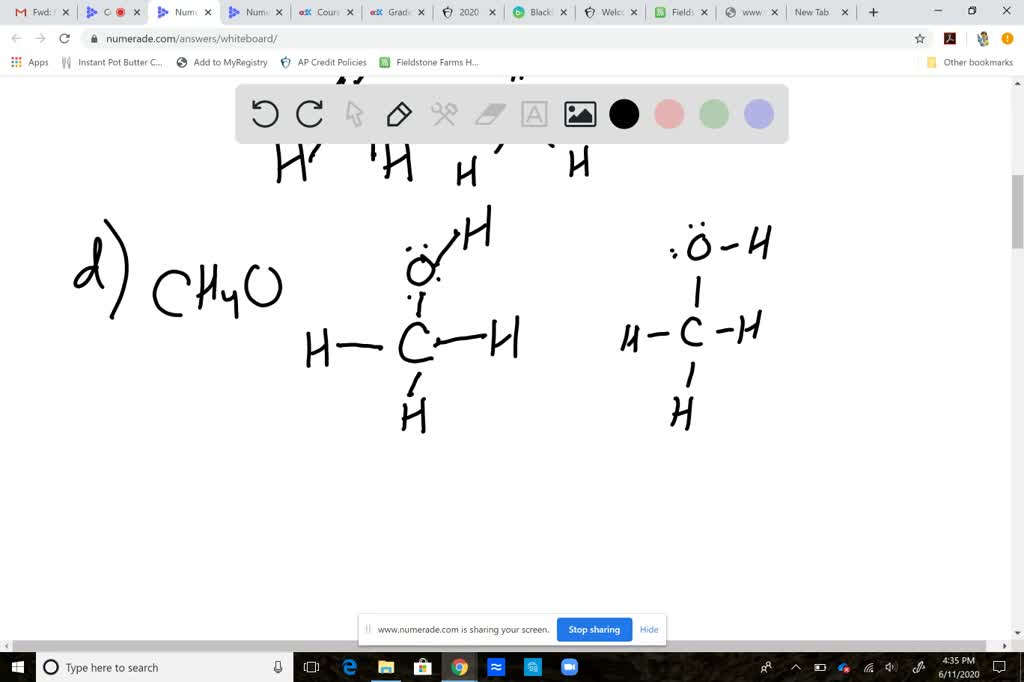Screen dimensions: 1024x682
Task: Click the Redo arrow on the whiteboard toolbar
Action: click(309, 114)
